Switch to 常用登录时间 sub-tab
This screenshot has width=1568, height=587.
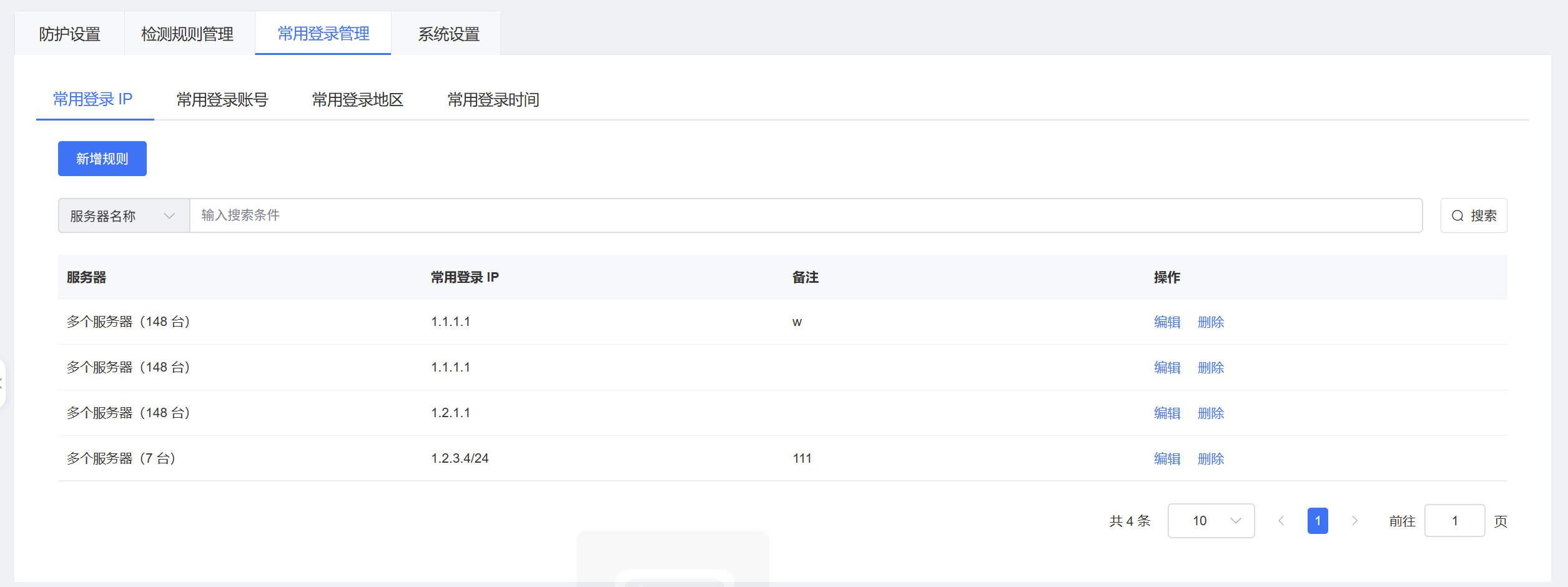(493, 99)
